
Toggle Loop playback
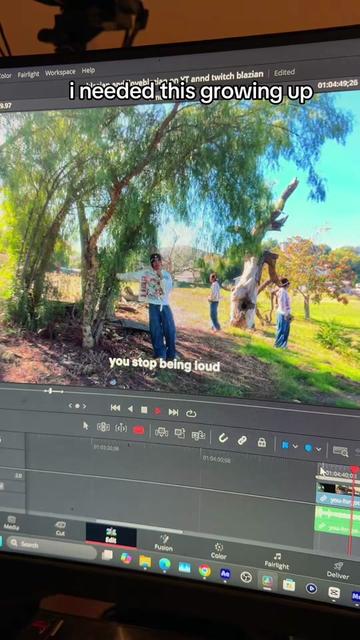[191, 413]
